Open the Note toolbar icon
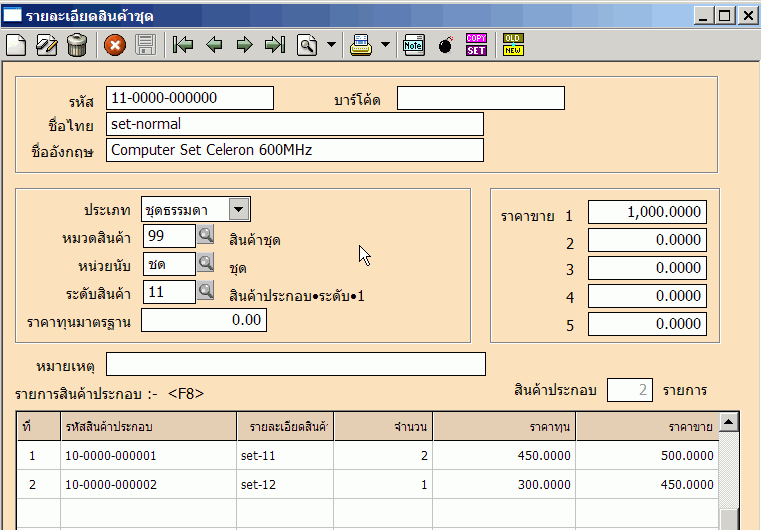 coord(413,45)
